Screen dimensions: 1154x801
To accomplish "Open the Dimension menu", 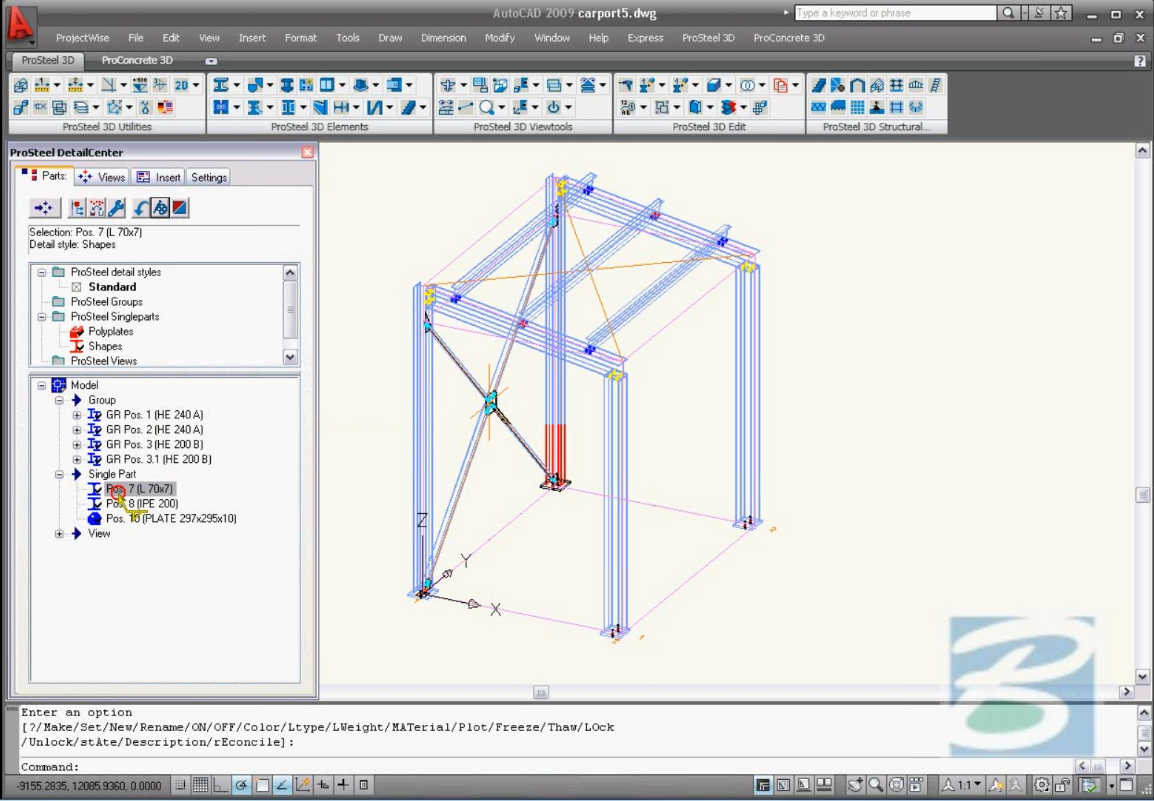I will pos(443,38).
